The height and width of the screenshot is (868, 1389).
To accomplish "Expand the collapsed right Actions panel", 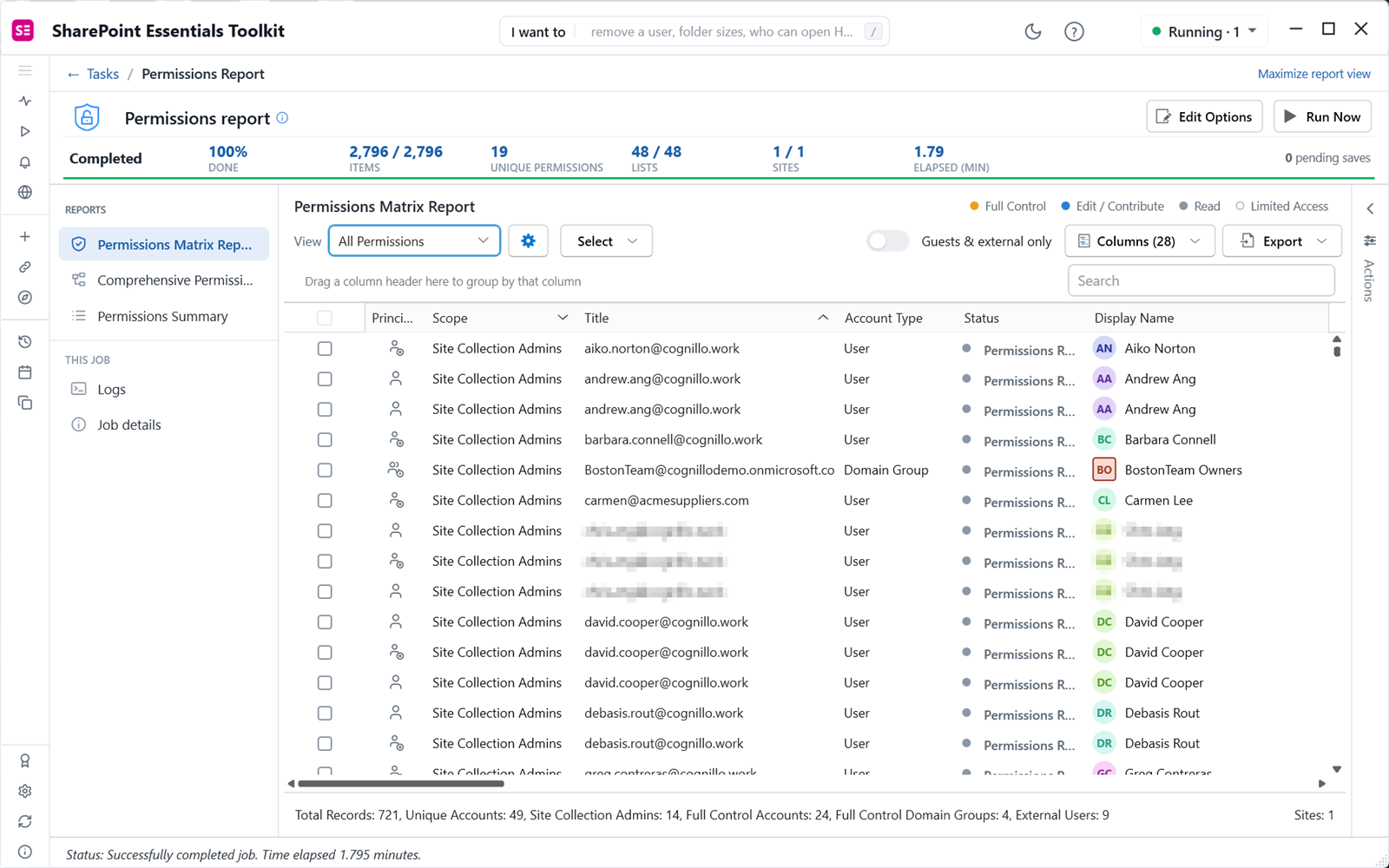I will pos(1370,208).
